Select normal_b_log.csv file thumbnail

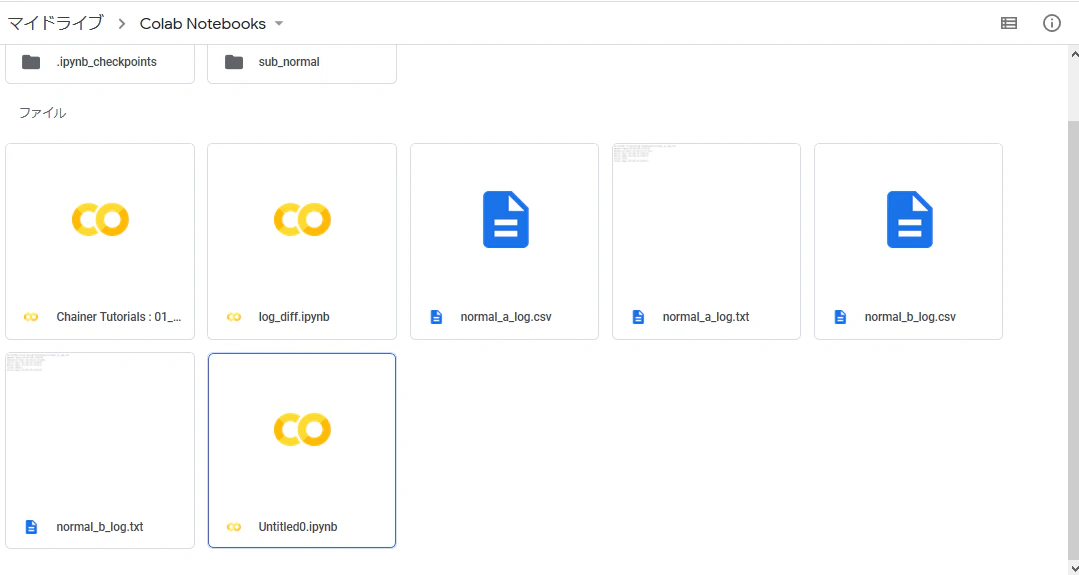click(x=908, y=219)
